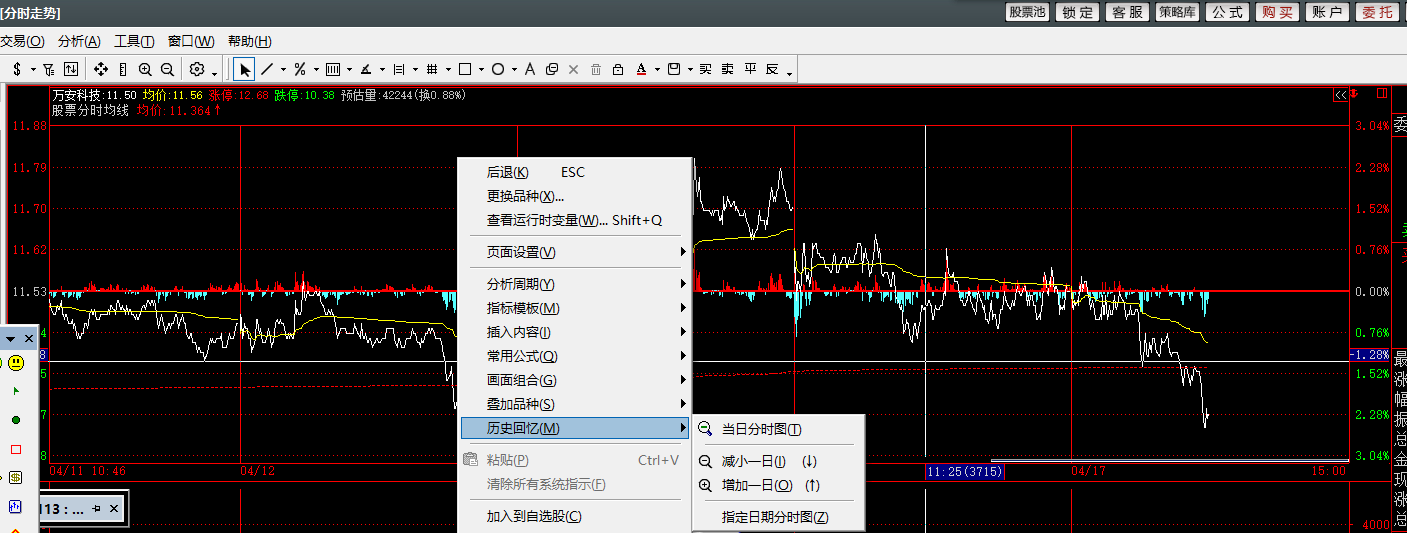Click the zoom in magnifier icon
The image size is (1407, 533).
click(145, 69)
